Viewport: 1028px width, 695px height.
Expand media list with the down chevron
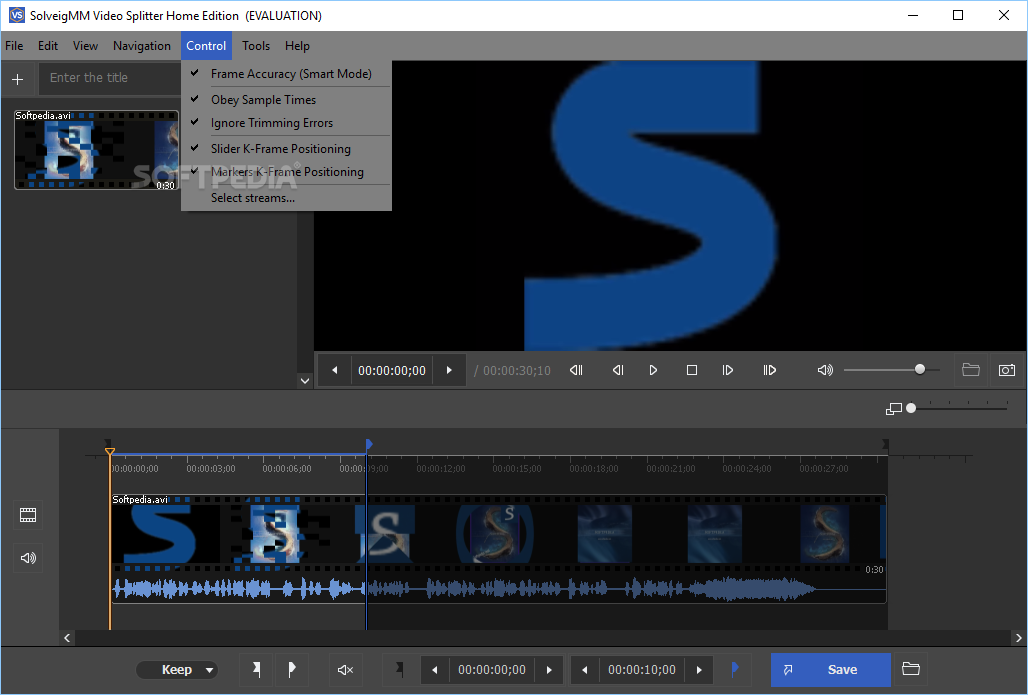tap(305, 380)
